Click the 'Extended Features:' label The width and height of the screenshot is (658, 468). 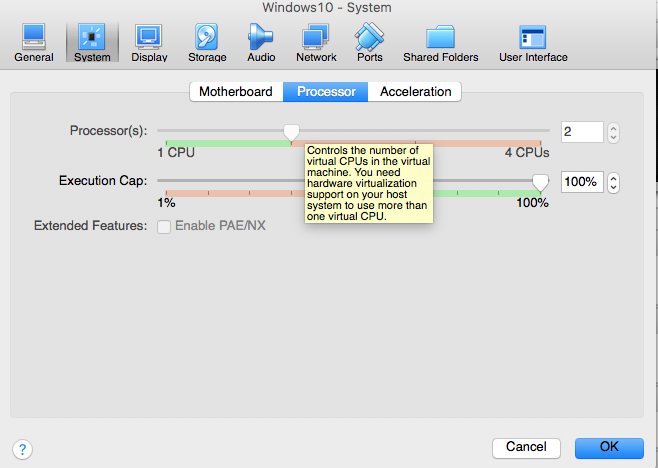90,226
